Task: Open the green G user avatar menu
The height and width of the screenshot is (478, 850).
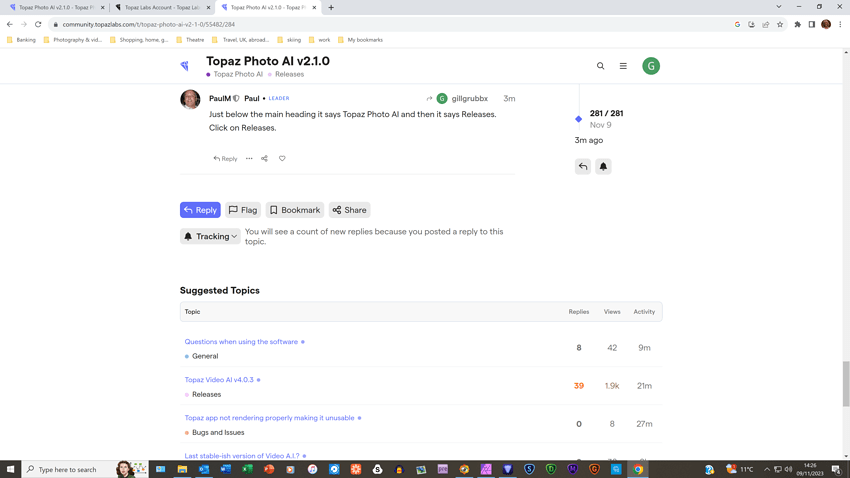Action: (x=651, y=66)
